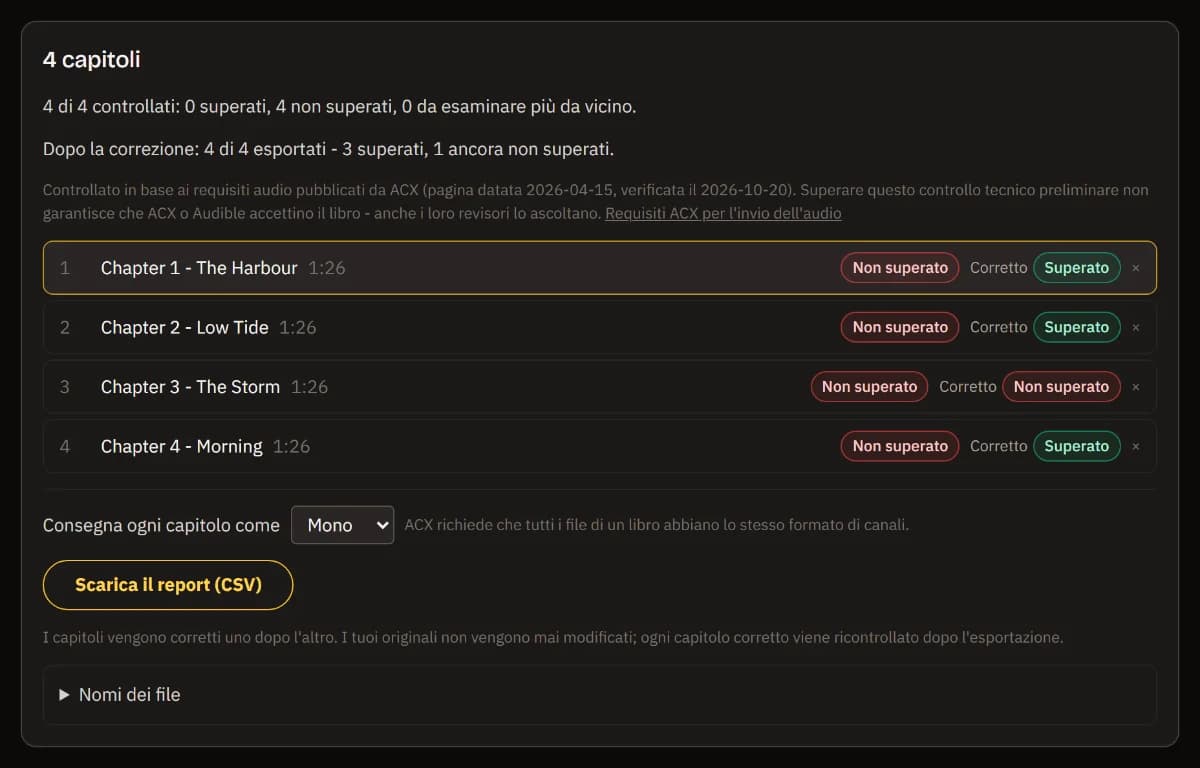Click the 1:26 duration of Chapter 3
The width and height of the screenshot is (1200, 768).
pyautogui.click(x=309, y=387)
